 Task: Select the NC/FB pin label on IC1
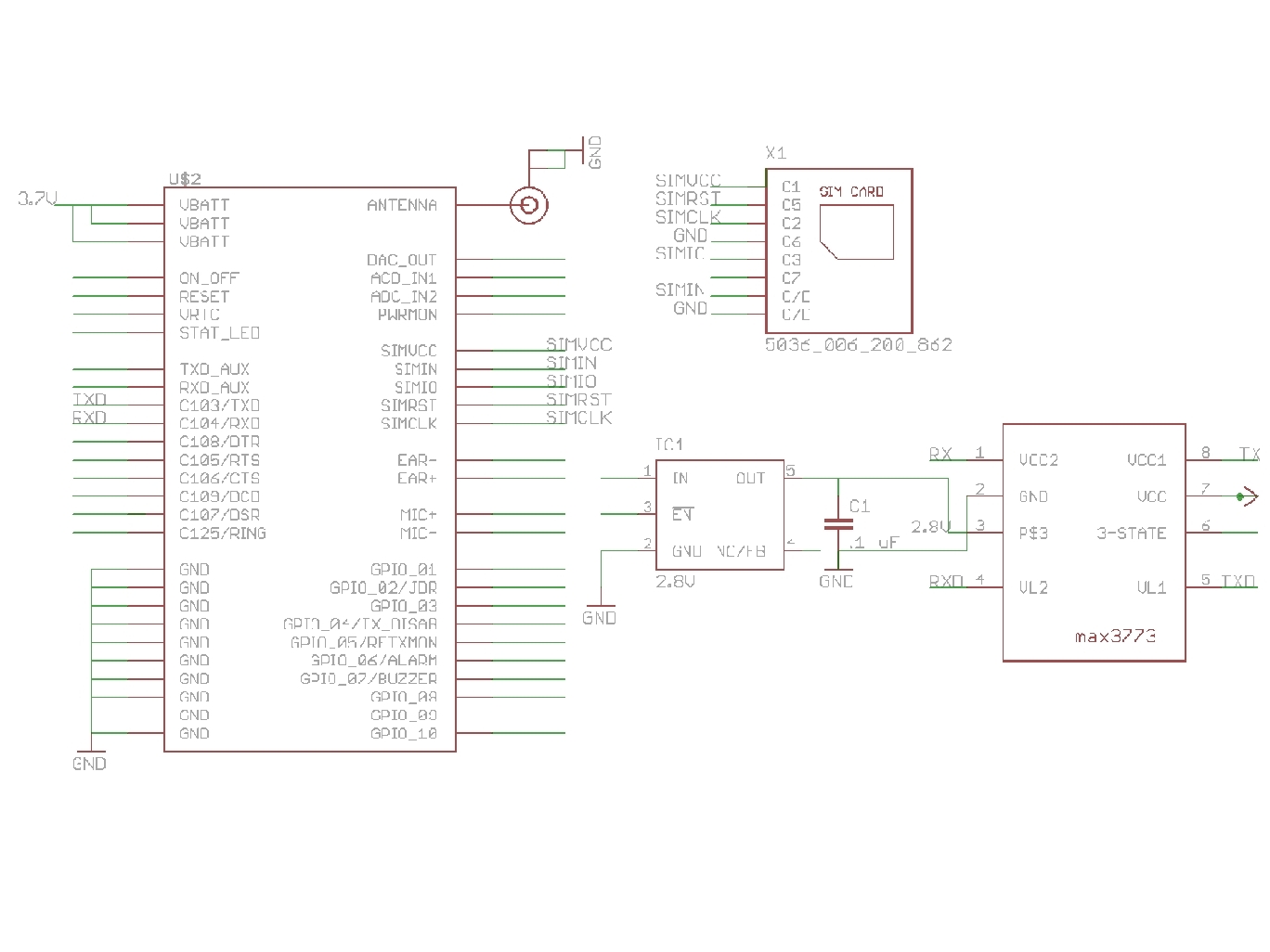point(741,551)
